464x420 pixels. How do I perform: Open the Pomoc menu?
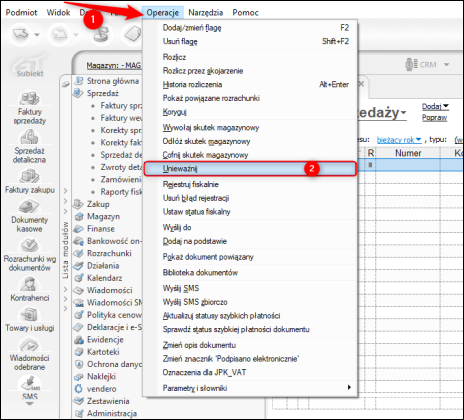point(245,13)
